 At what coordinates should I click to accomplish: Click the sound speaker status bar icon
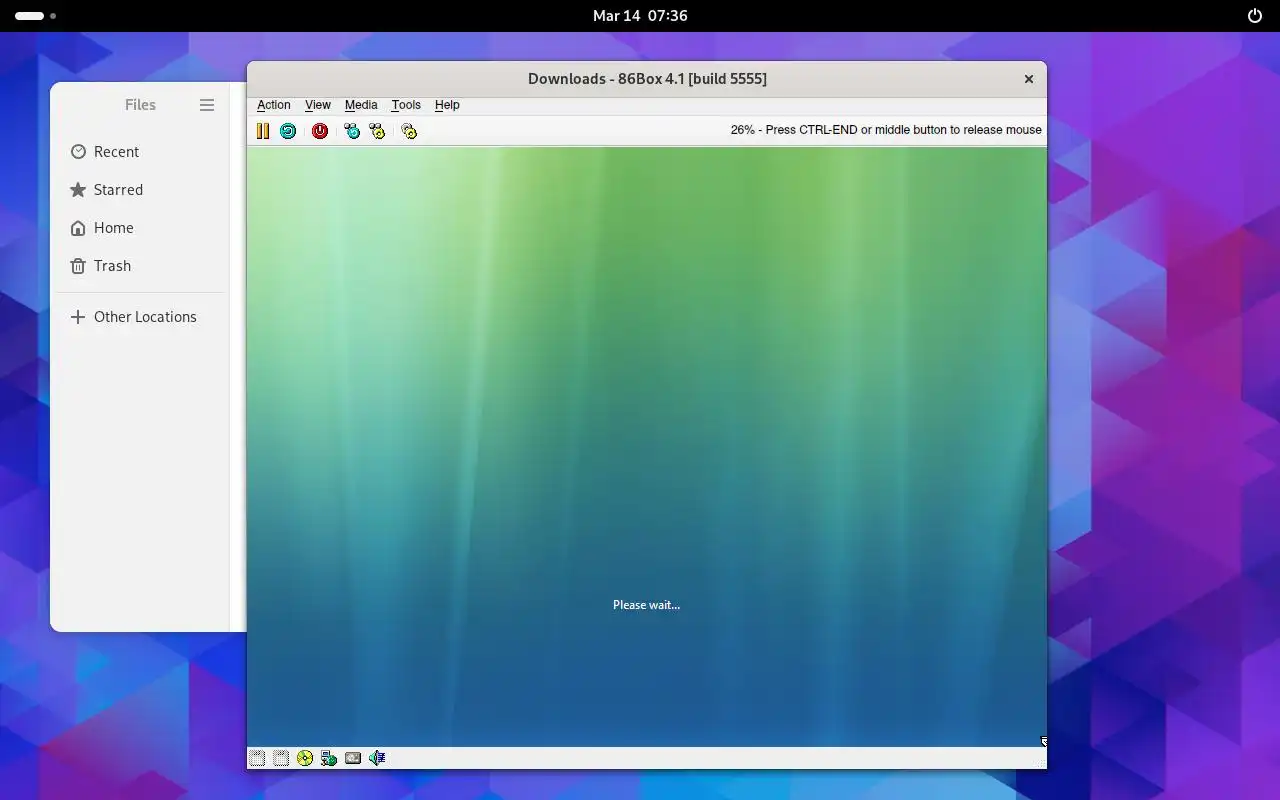click(377, 758)
